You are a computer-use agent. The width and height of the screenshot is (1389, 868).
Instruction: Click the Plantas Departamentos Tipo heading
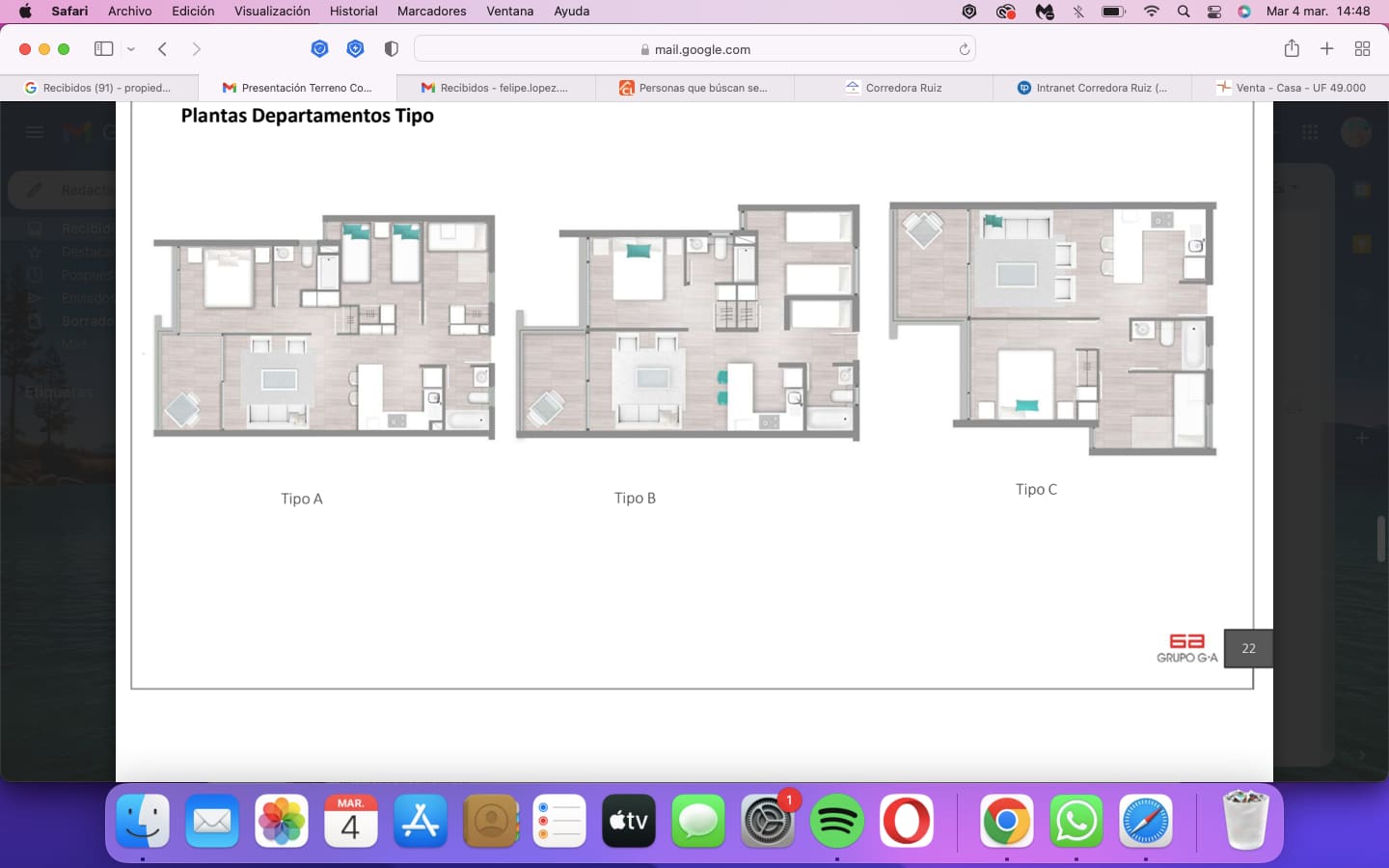click(308, 116)
